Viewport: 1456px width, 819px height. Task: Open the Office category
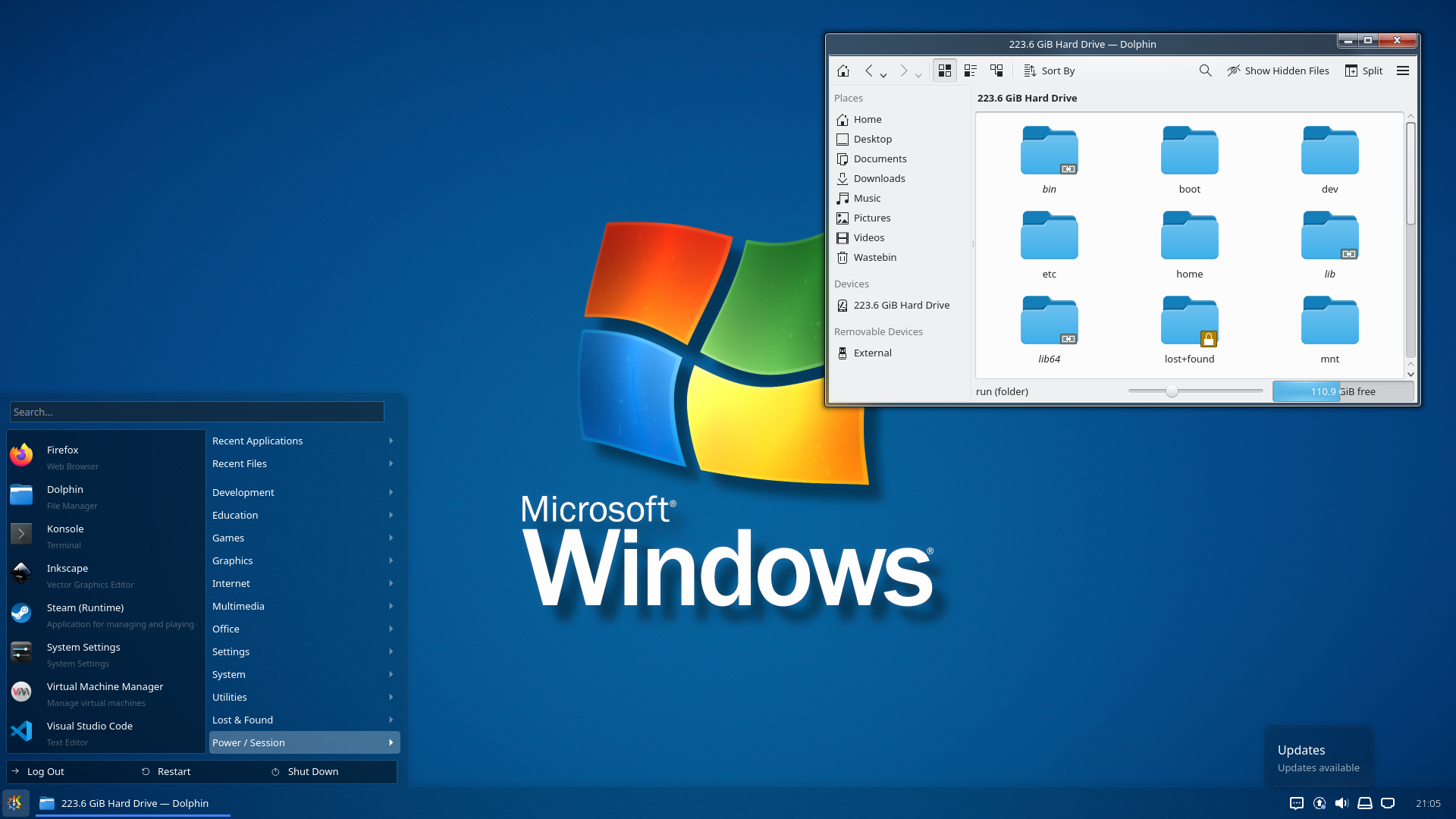pyautogui.click(x=304, y=629)
